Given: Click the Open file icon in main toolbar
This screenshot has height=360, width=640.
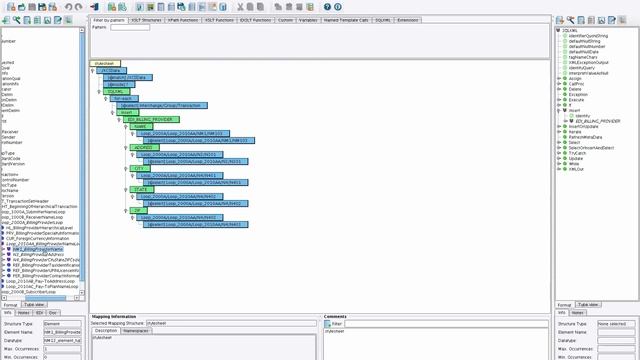Looking at the screenshot, I should (x=22, y=7).
